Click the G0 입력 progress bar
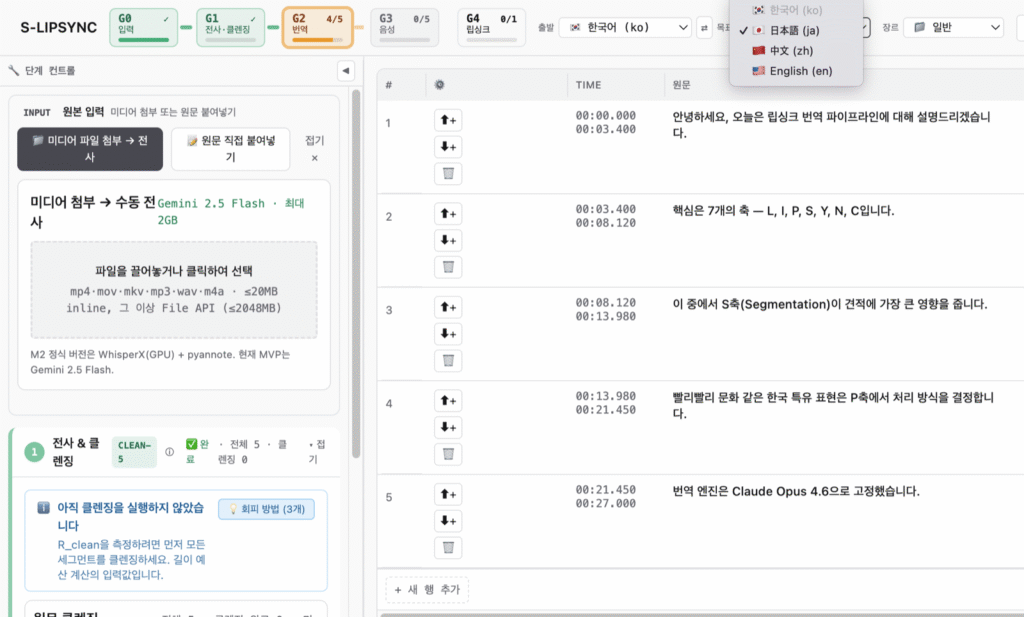Image resolution: width=1024 pixels, height=617 pixels. tap(144, 40)
